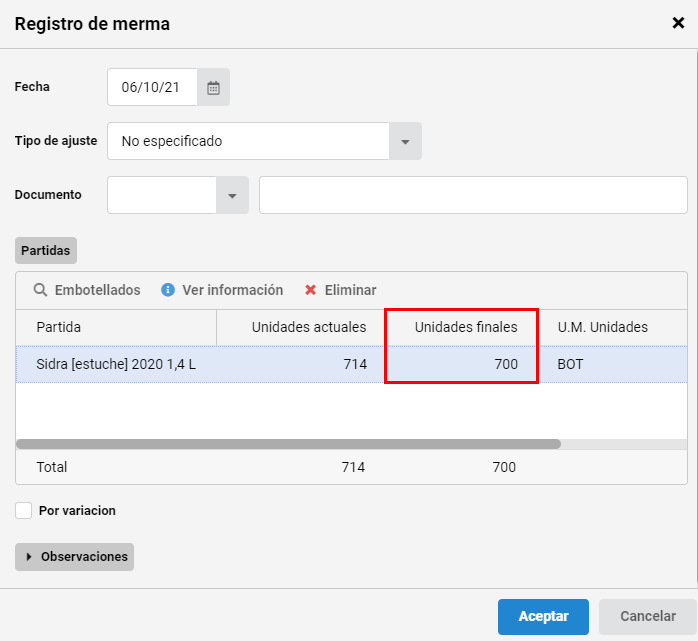The height and width of the screenshot is (641, 698).
Task: Click the red Eliminar cross icon
Action: coord(310,290)
